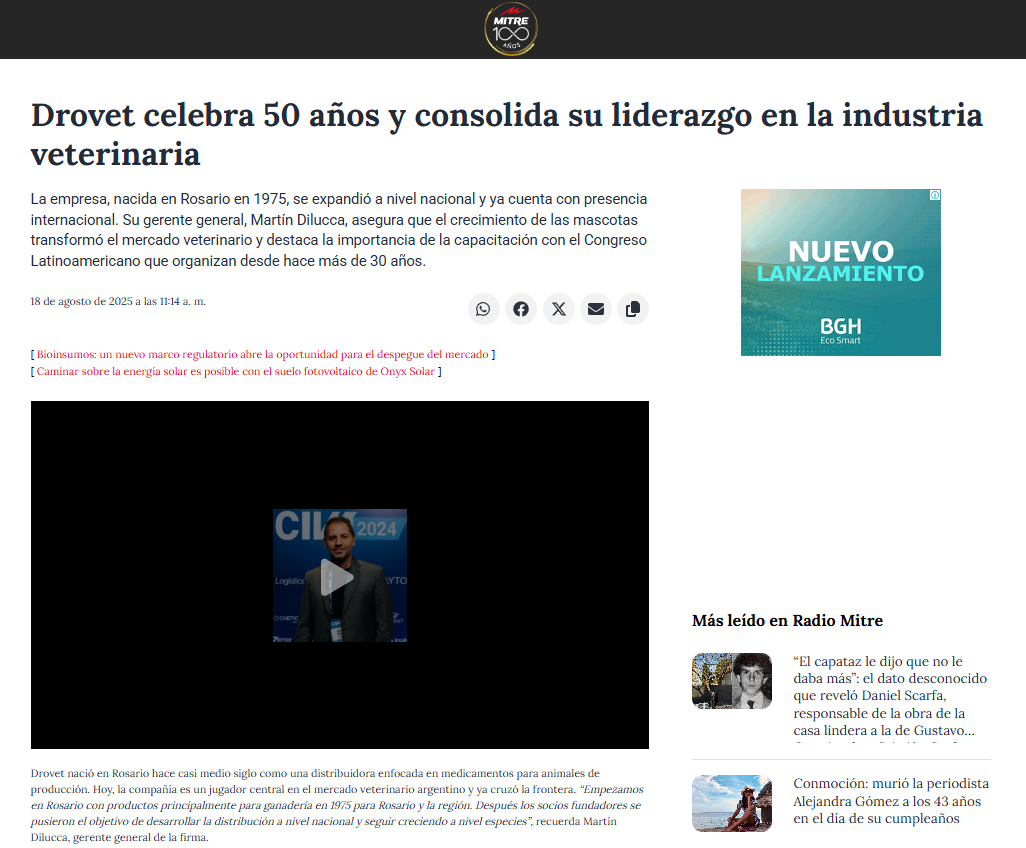This screenshot has height=848, width=1026.
Task: Click the "Drovet celebra 50 años" article title
Action: (506, 134)
